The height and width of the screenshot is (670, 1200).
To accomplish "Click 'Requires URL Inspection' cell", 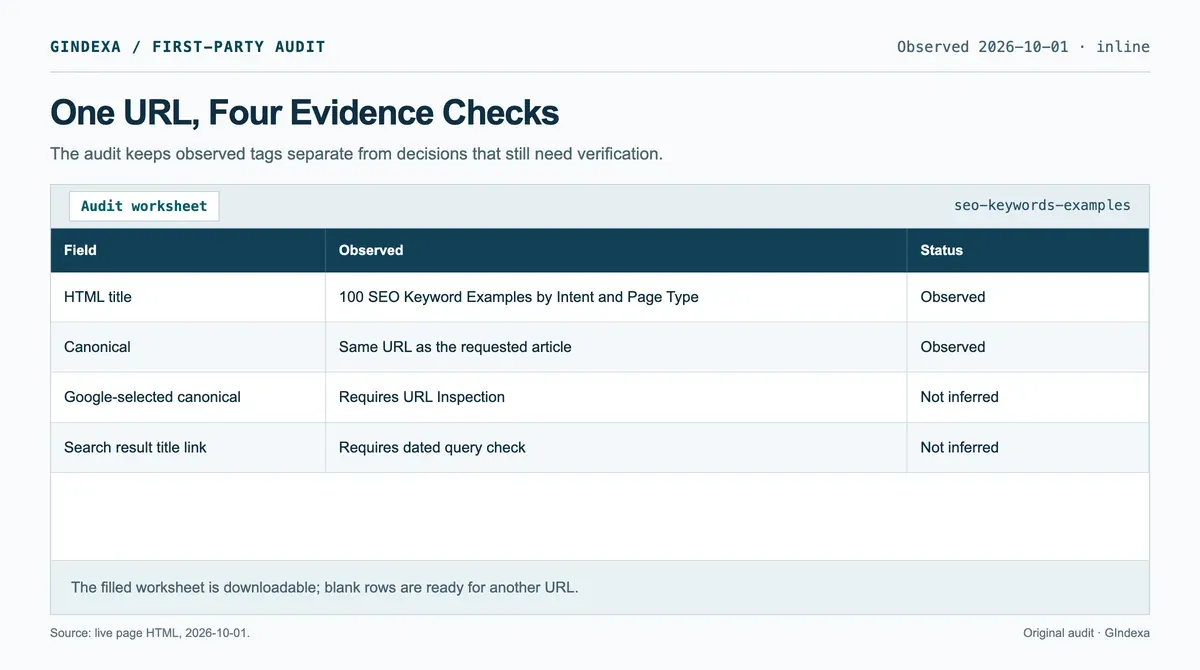I will (616, 397).
